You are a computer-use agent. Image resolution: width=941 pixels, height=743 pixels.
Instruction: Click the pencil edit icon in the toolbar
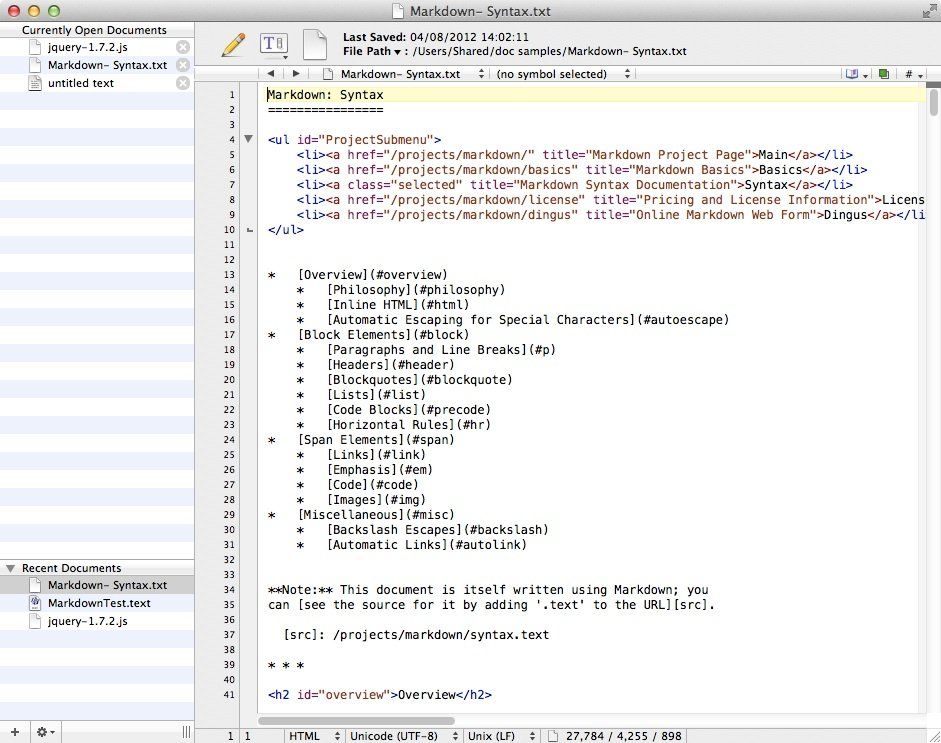pos(235,43)
